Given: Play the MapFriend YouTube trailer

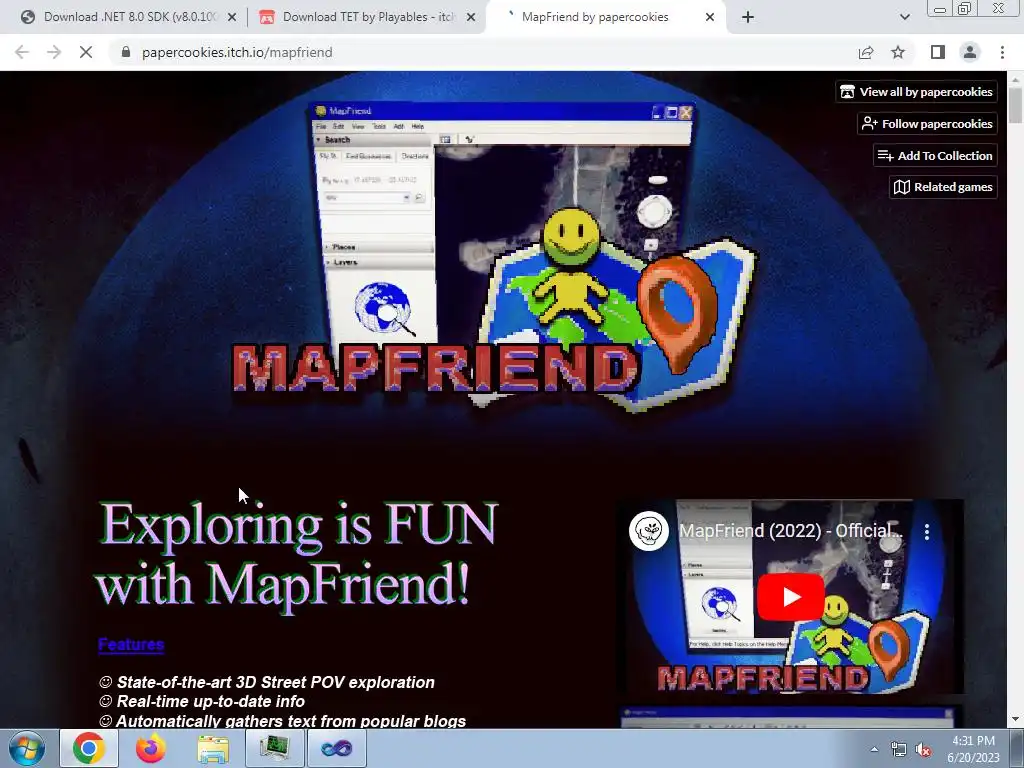Looking at the screenshot, I should pos(790,597).
